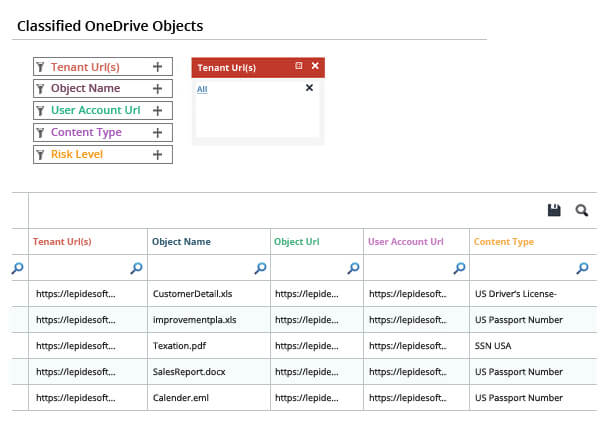This screenshot has width=612, height=430.
Task: Close the Tenant Url(s) popup panel
Action: 315,67
